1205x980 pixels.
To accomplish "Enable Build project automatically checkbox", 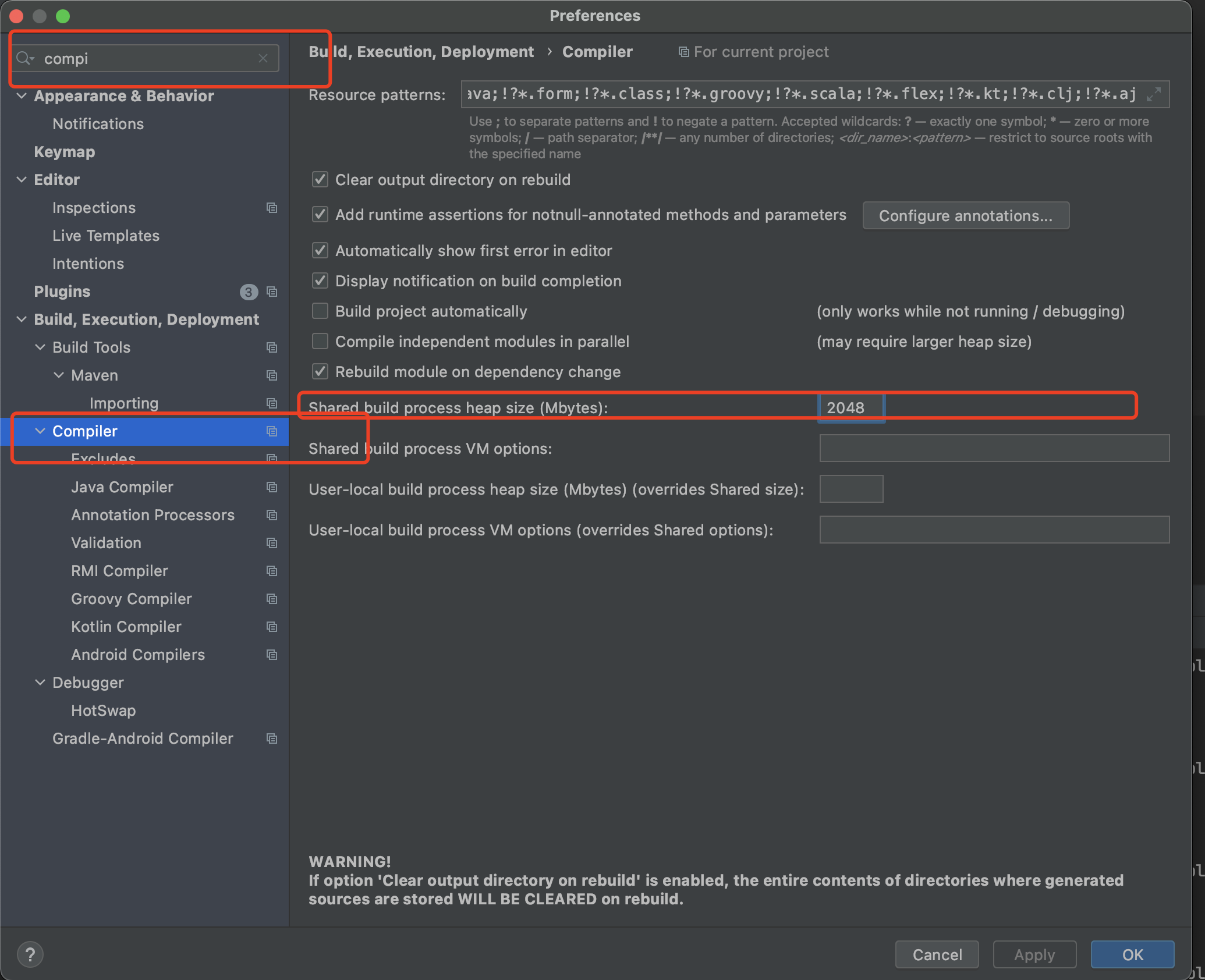I will (320, 311).
